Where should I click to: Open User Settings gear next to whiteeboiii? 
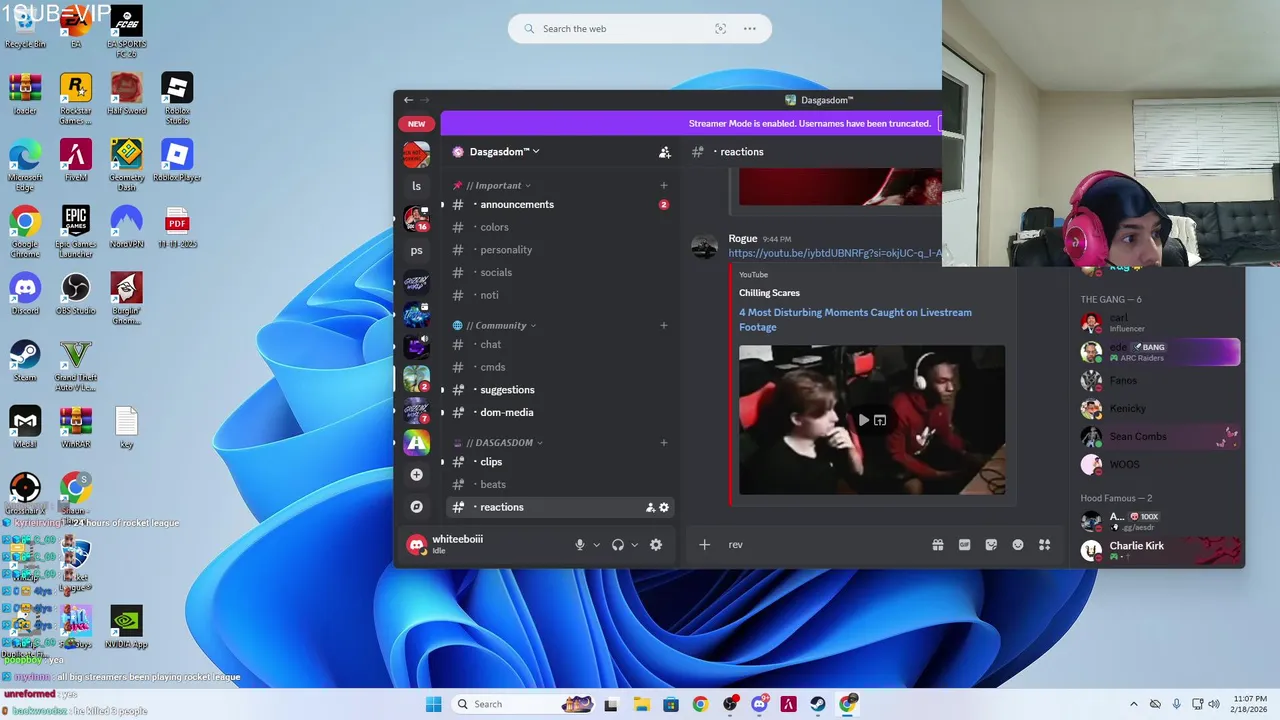[656, 545]
